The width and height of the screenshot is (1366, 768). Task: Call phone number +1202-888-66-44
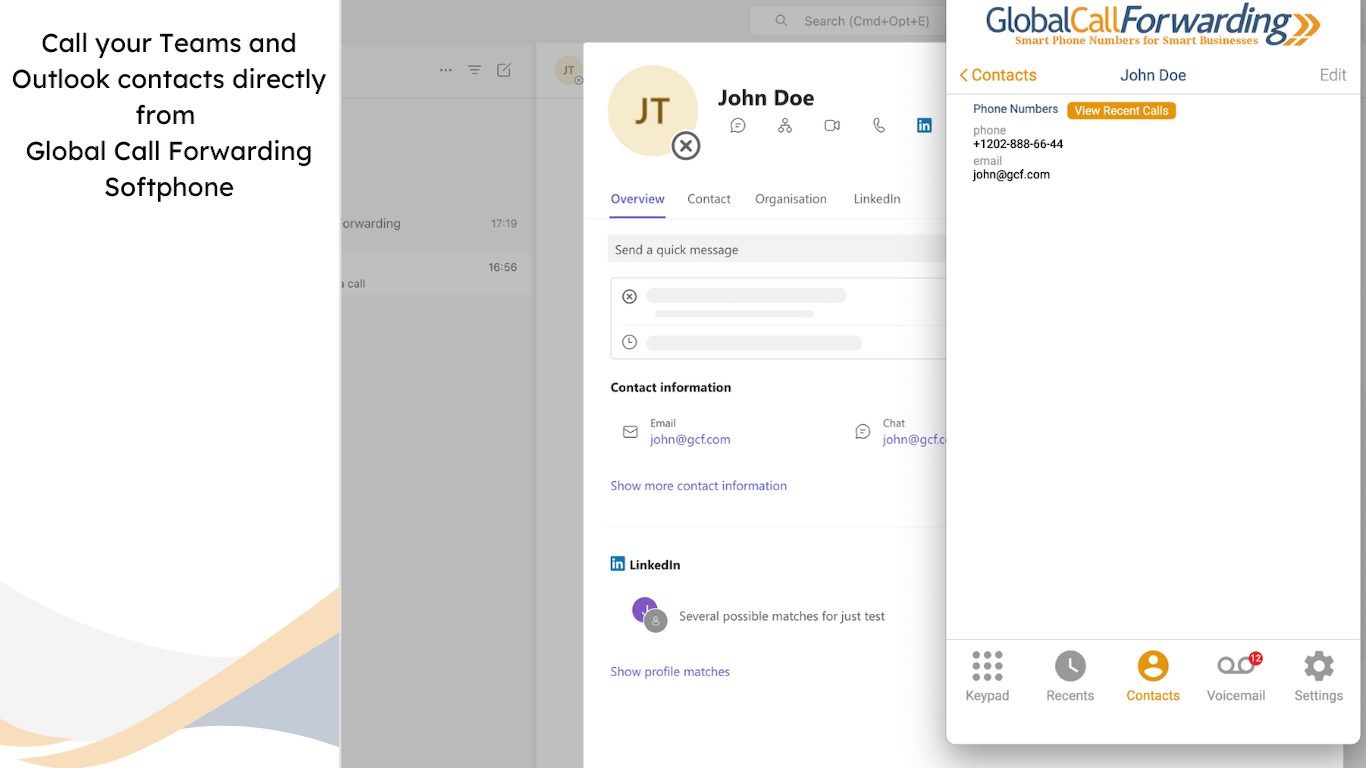[1018, 144]
